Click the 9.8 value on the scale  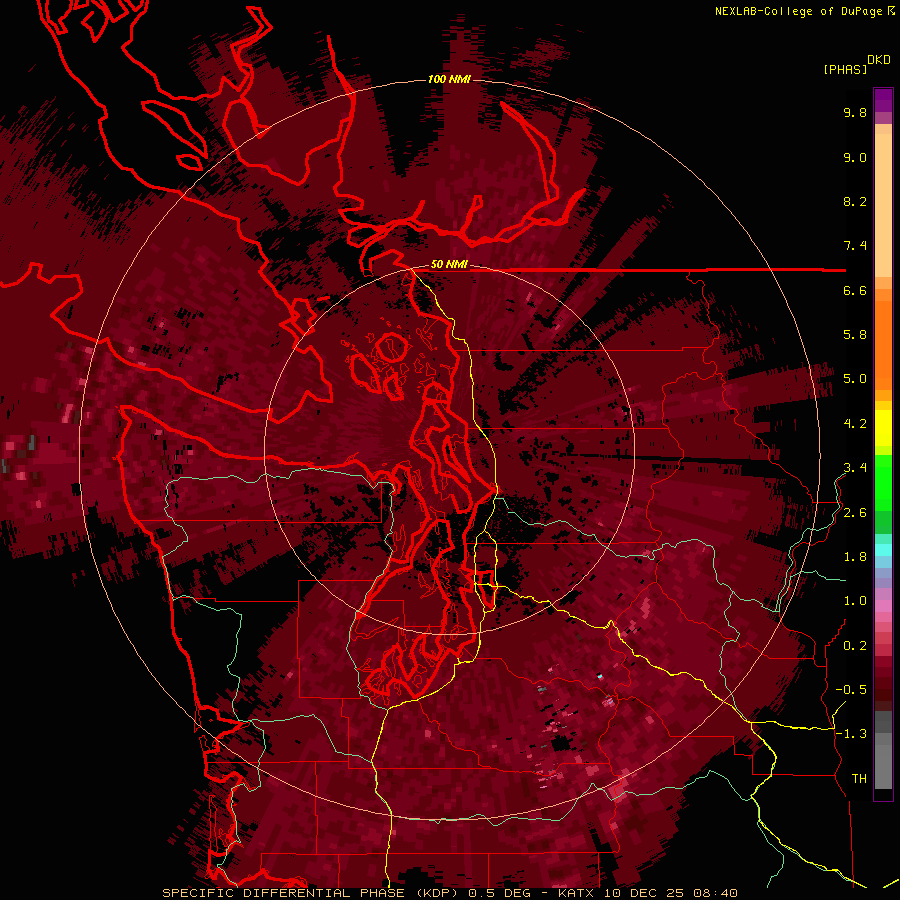click(x=855, y=113)
